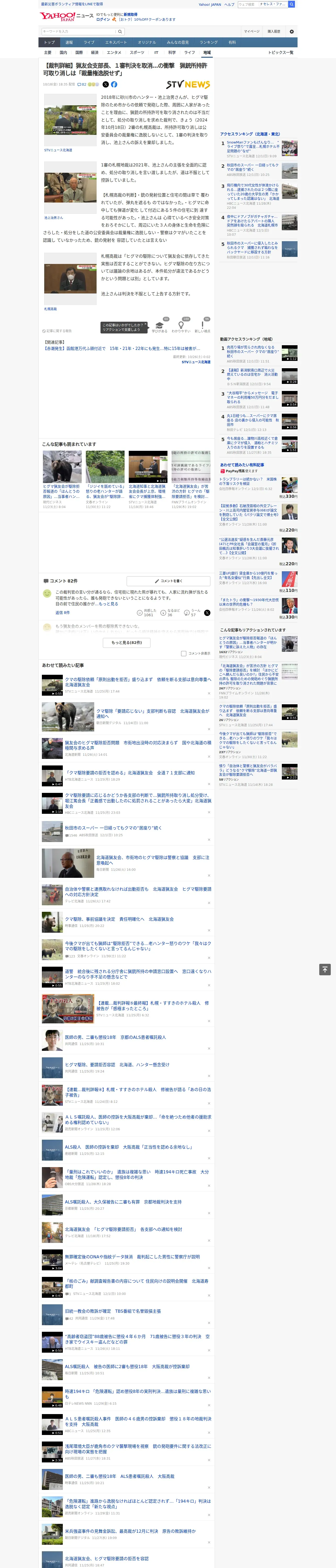Viewport: 336px width, 1568px height.
Task: Open 秋田市のスーパー 一日経ってもクマの"居座り"続く recommended
Action: click(x=113, y=828)
